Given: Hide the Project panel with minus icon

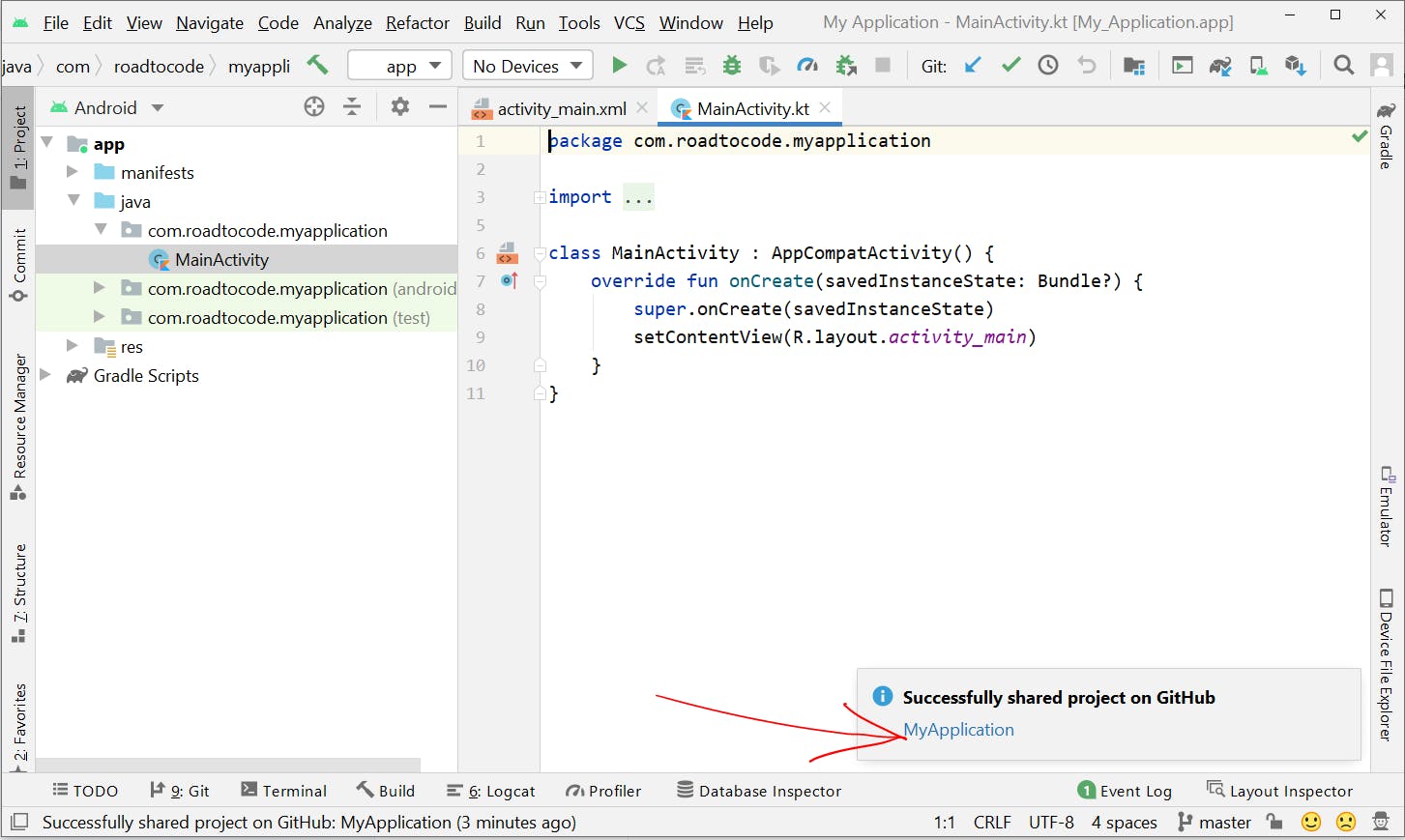Looking at the screenshot, I should coord(437,107).
